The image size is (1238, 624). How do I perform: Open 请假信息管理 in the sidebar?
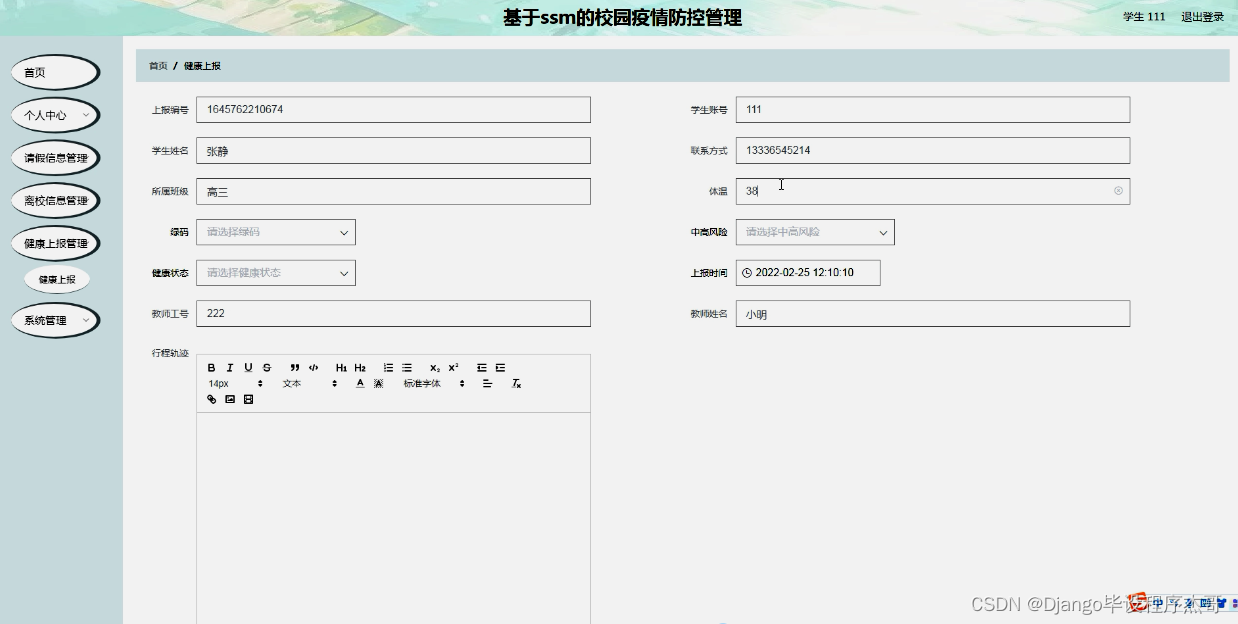click(56, 158)
